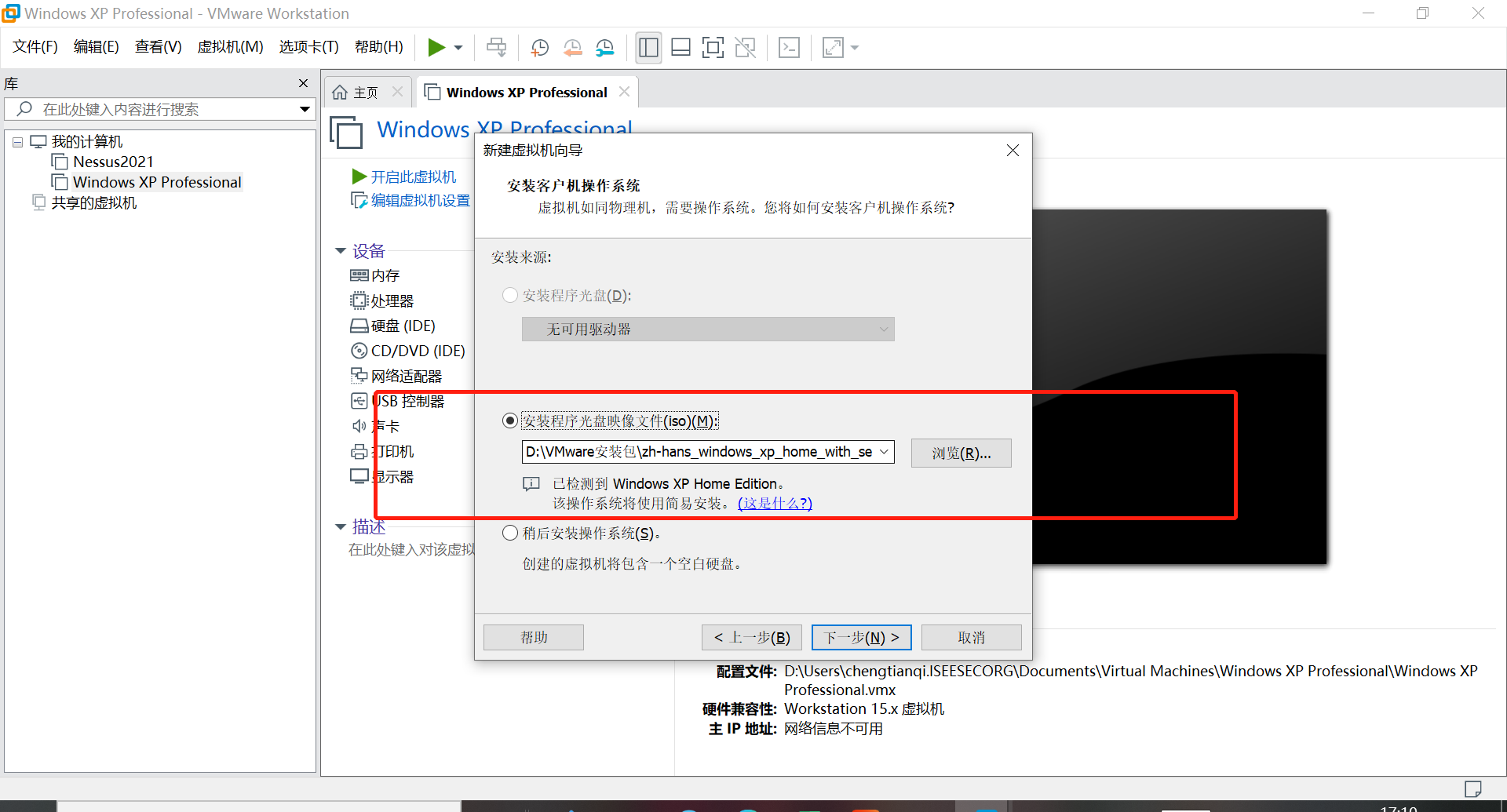The image size is (1507, 812).
Task: Open the ISO file path dropdown
Action: 884,452
